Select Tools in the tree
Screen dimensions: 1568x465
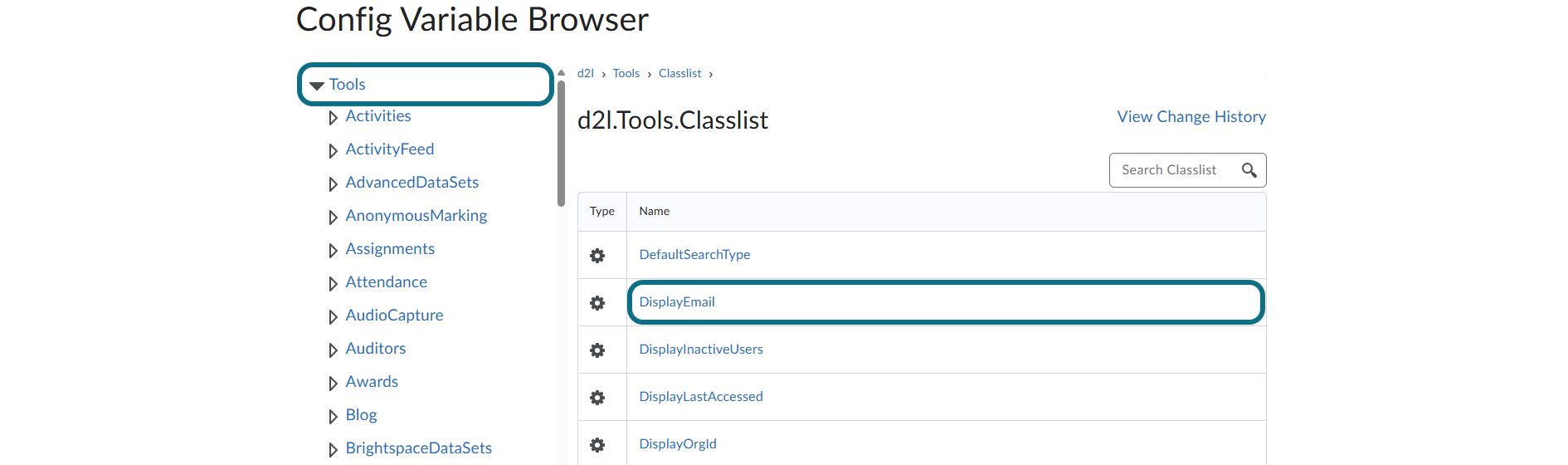tap(347, 85)
